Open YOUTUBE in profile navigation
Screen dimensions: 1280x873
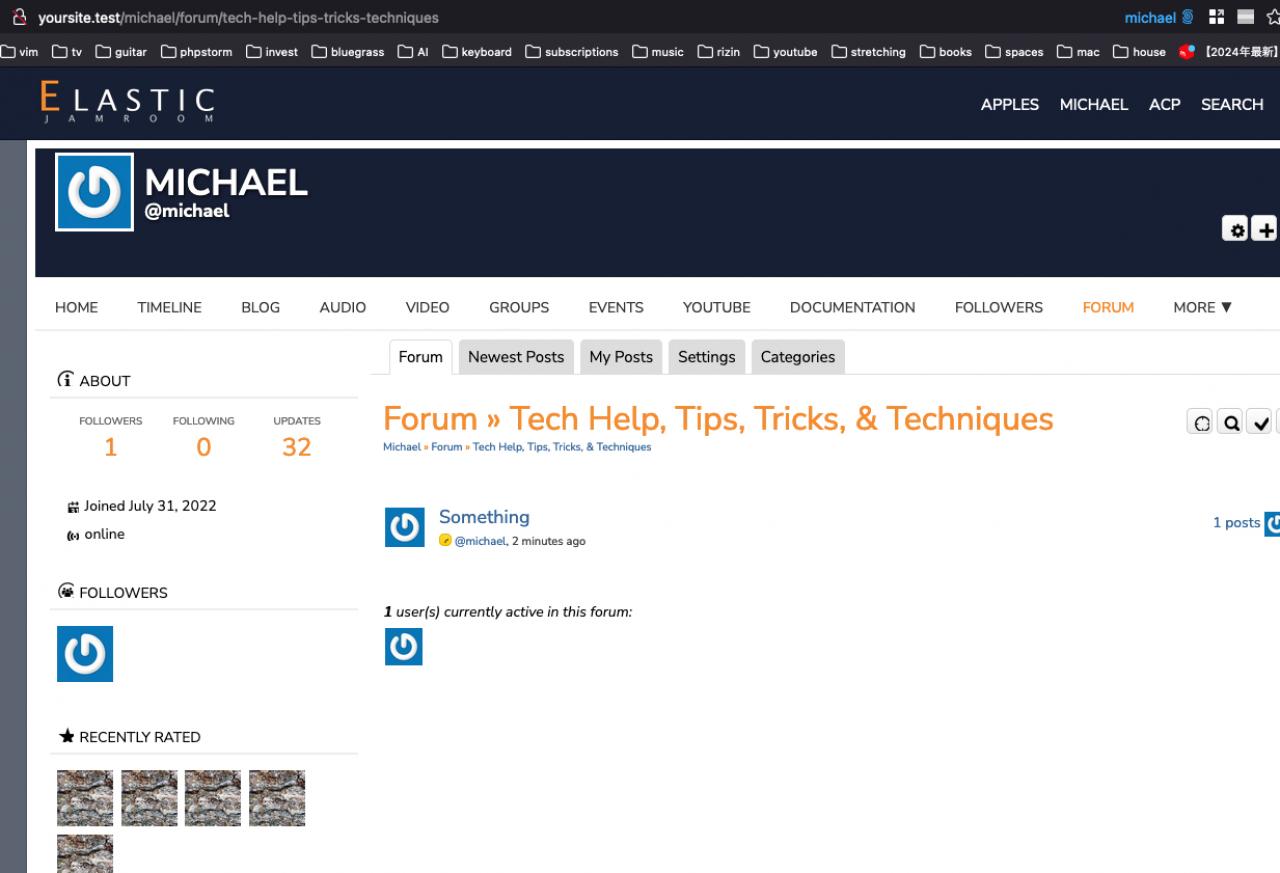click(x=717, y=307)
